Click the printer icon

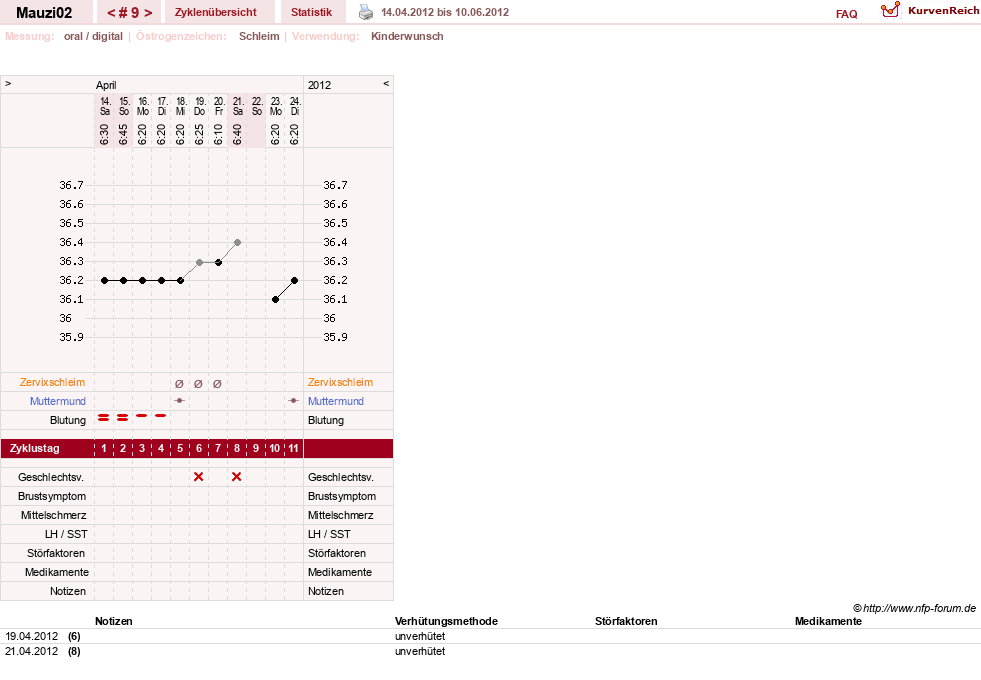point(366,12)
